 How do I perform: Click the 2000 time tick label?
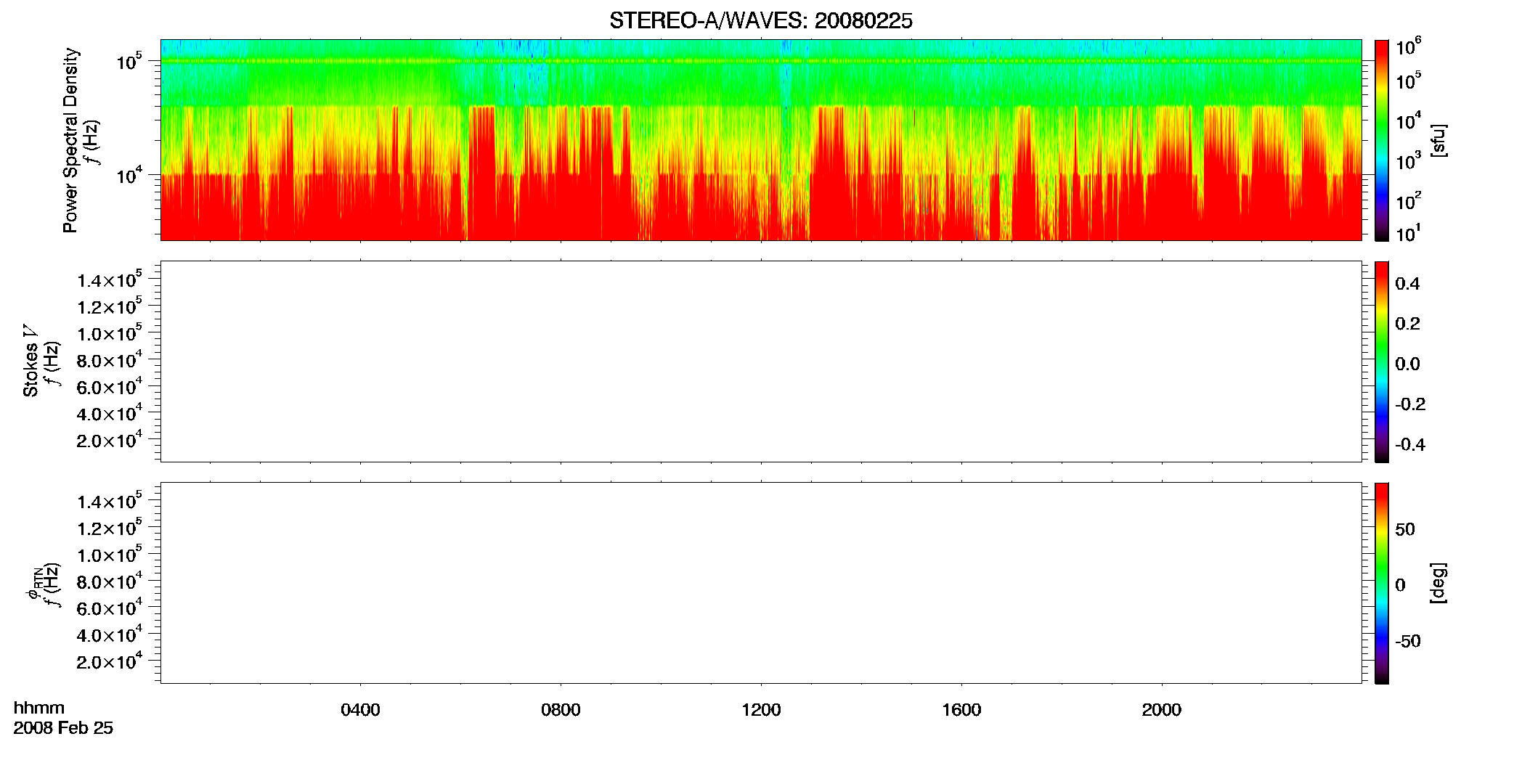point(1161,710)
